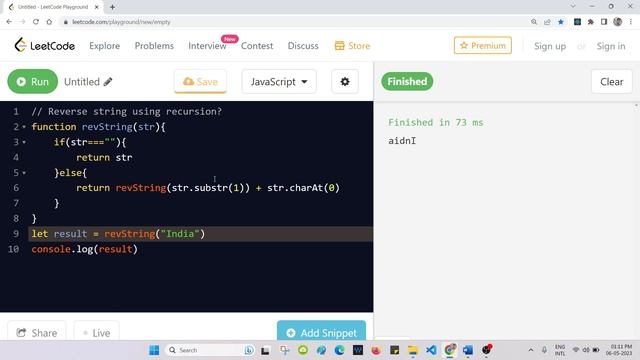This screenshot has width=640, height=360.
Task: Open the JavaScript language dropdown
Action: (279, 82)
